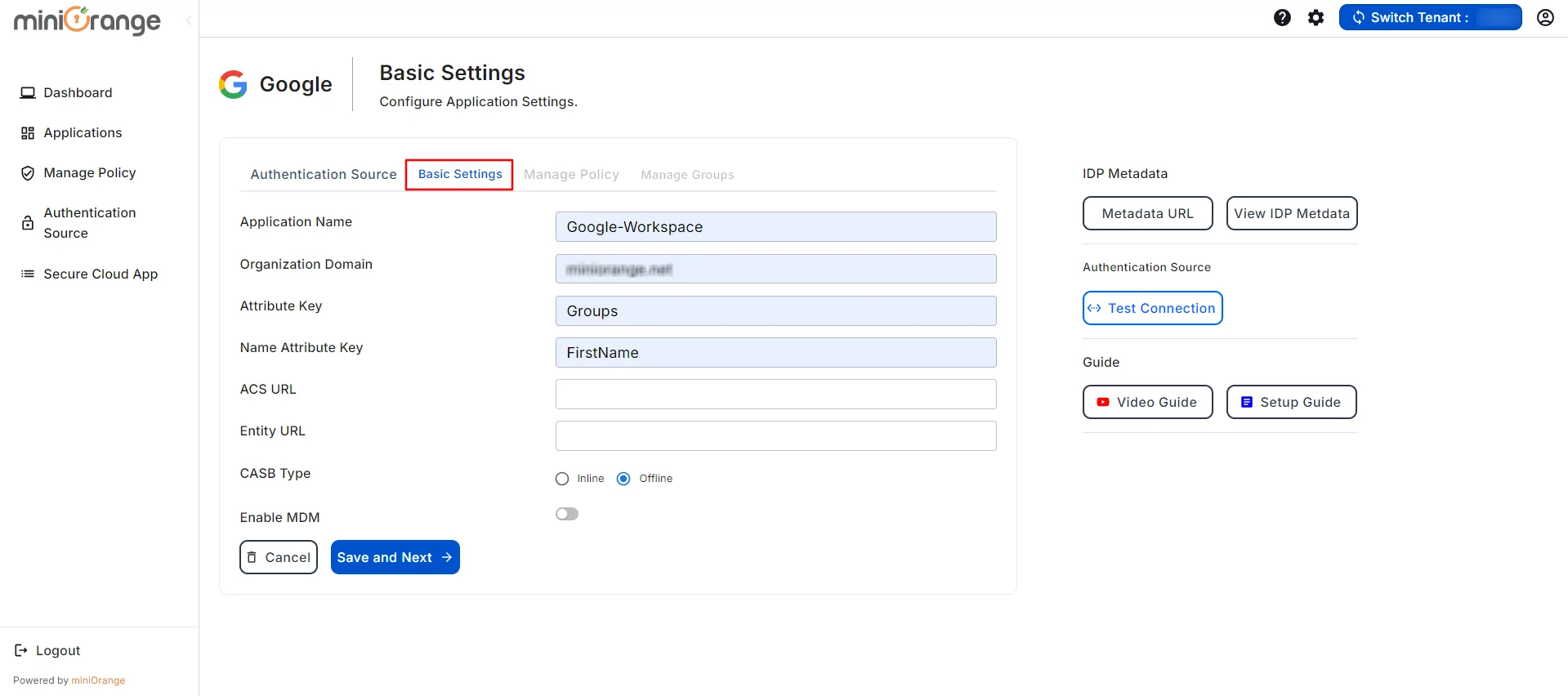1568x696 pixels.
Task: Toggle the Enable MDM switch
Action: 567,514
